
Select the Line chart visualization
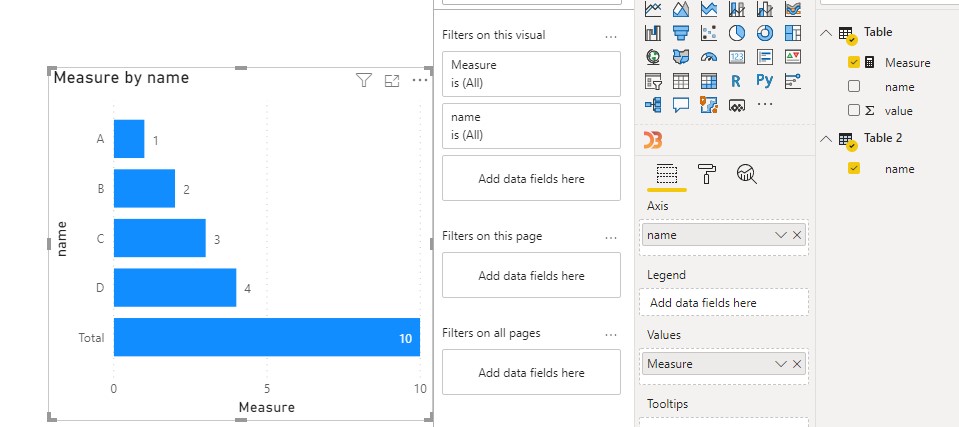coord(653,9)
